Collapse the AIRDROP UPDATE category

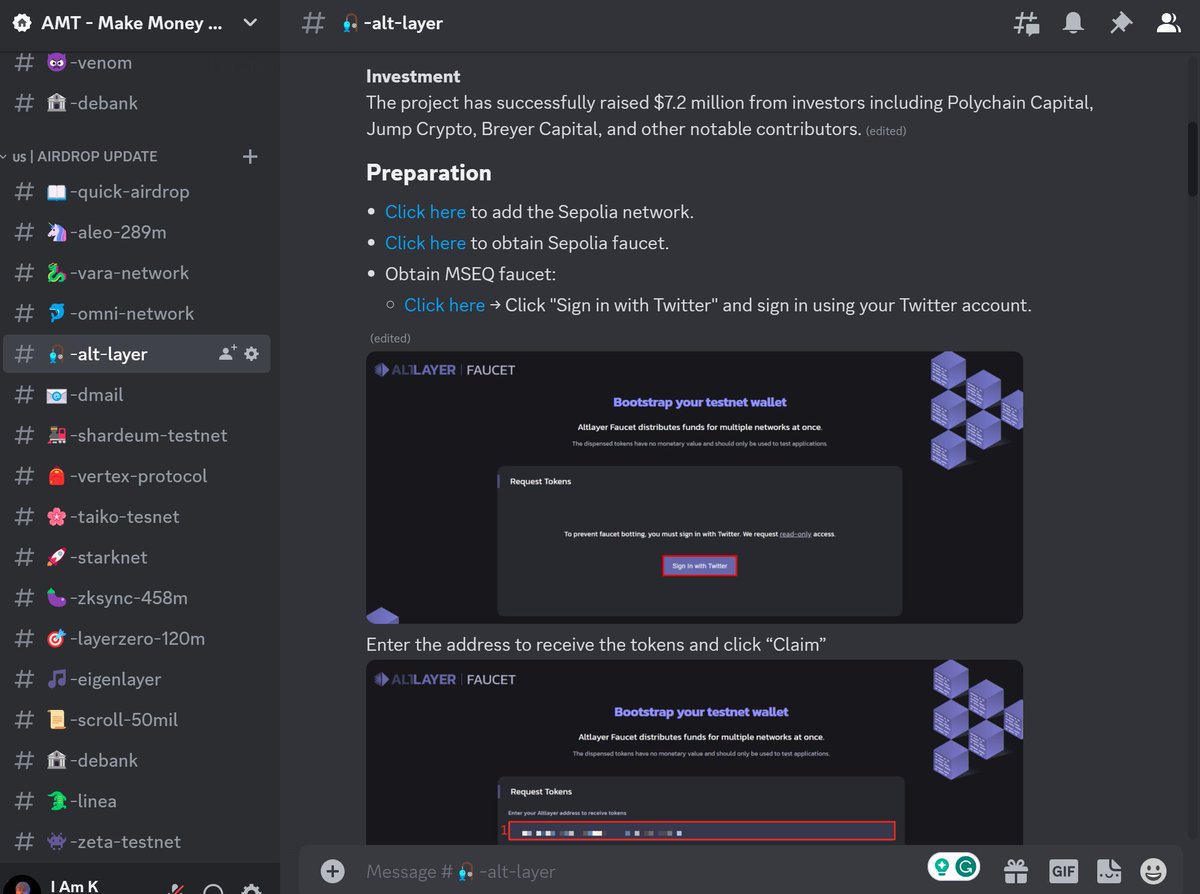[85, 156]
